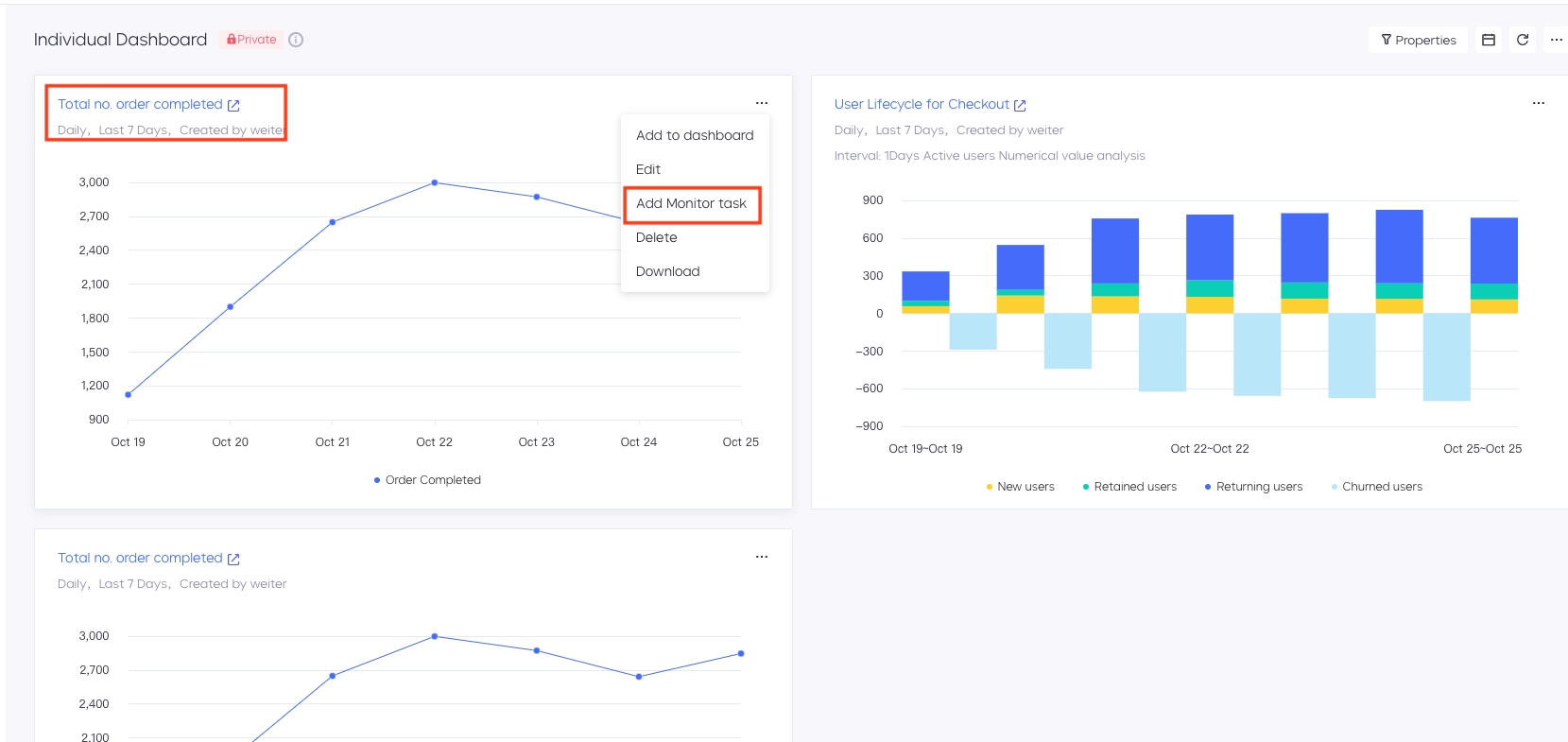Click the Individual Dashboard title
Screen dimensions: 1568x742
point(120,40)
